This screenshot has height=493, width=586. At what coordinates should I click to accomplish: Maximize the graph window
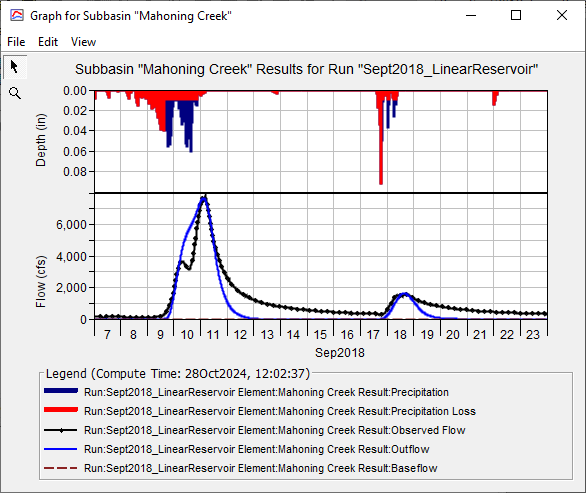tap(516, 15)
